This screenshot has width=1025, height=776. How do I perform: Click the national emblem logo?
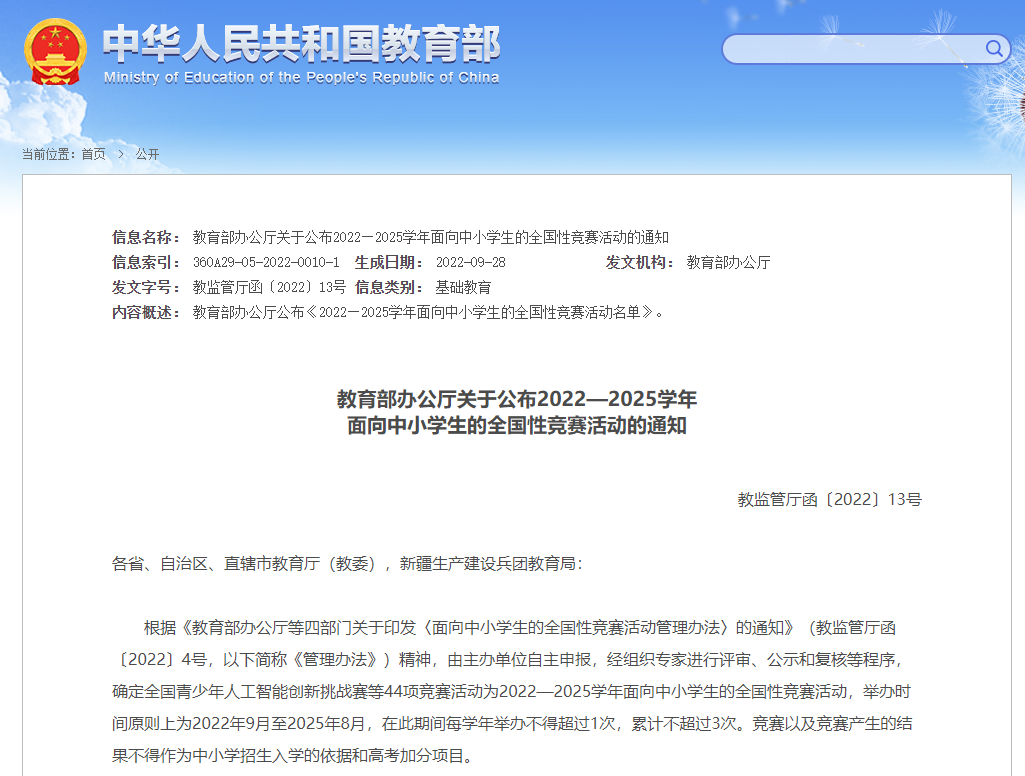tap(56, 52)
